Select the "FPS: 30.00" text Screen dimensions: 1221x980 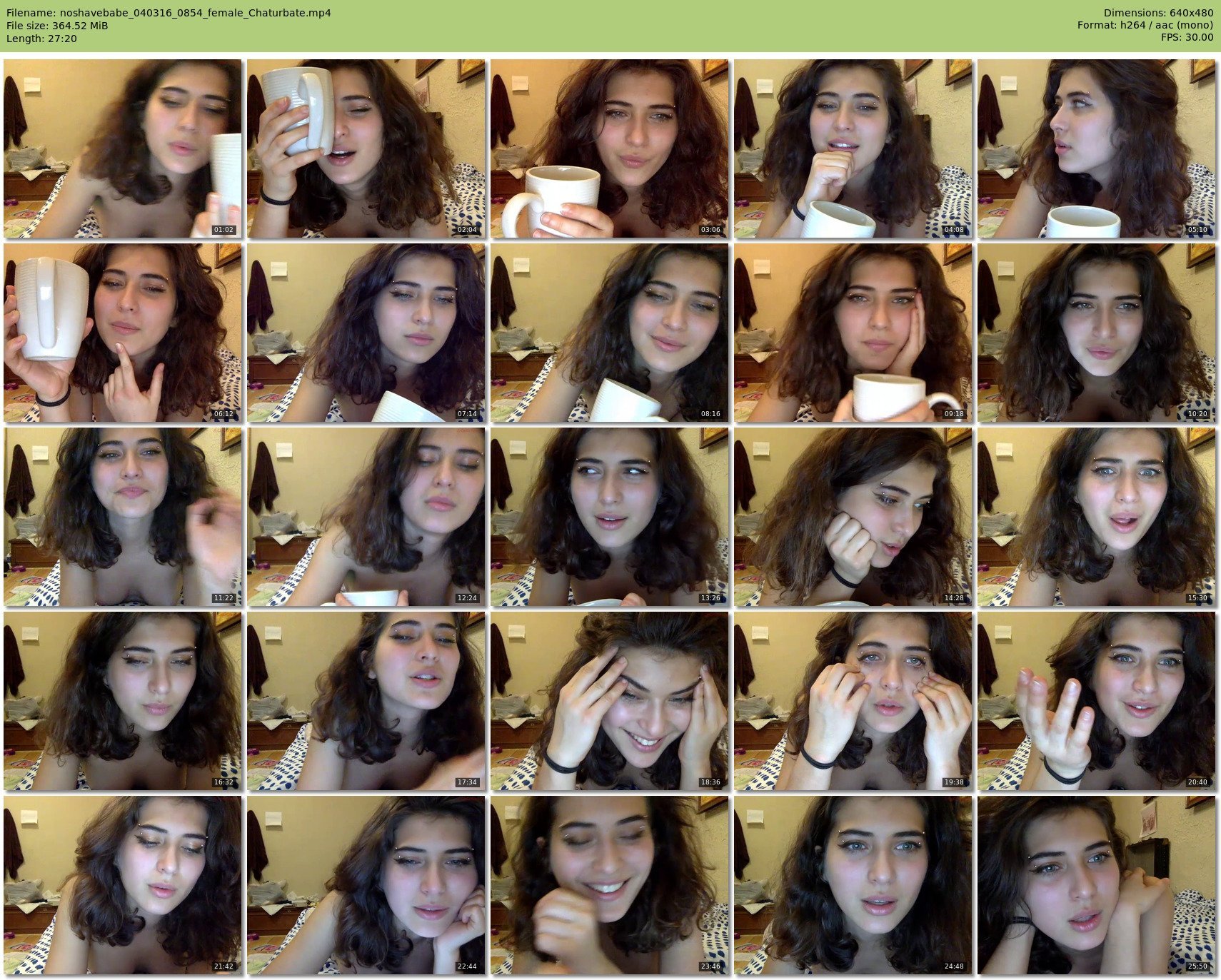(x=1187, y=39)
